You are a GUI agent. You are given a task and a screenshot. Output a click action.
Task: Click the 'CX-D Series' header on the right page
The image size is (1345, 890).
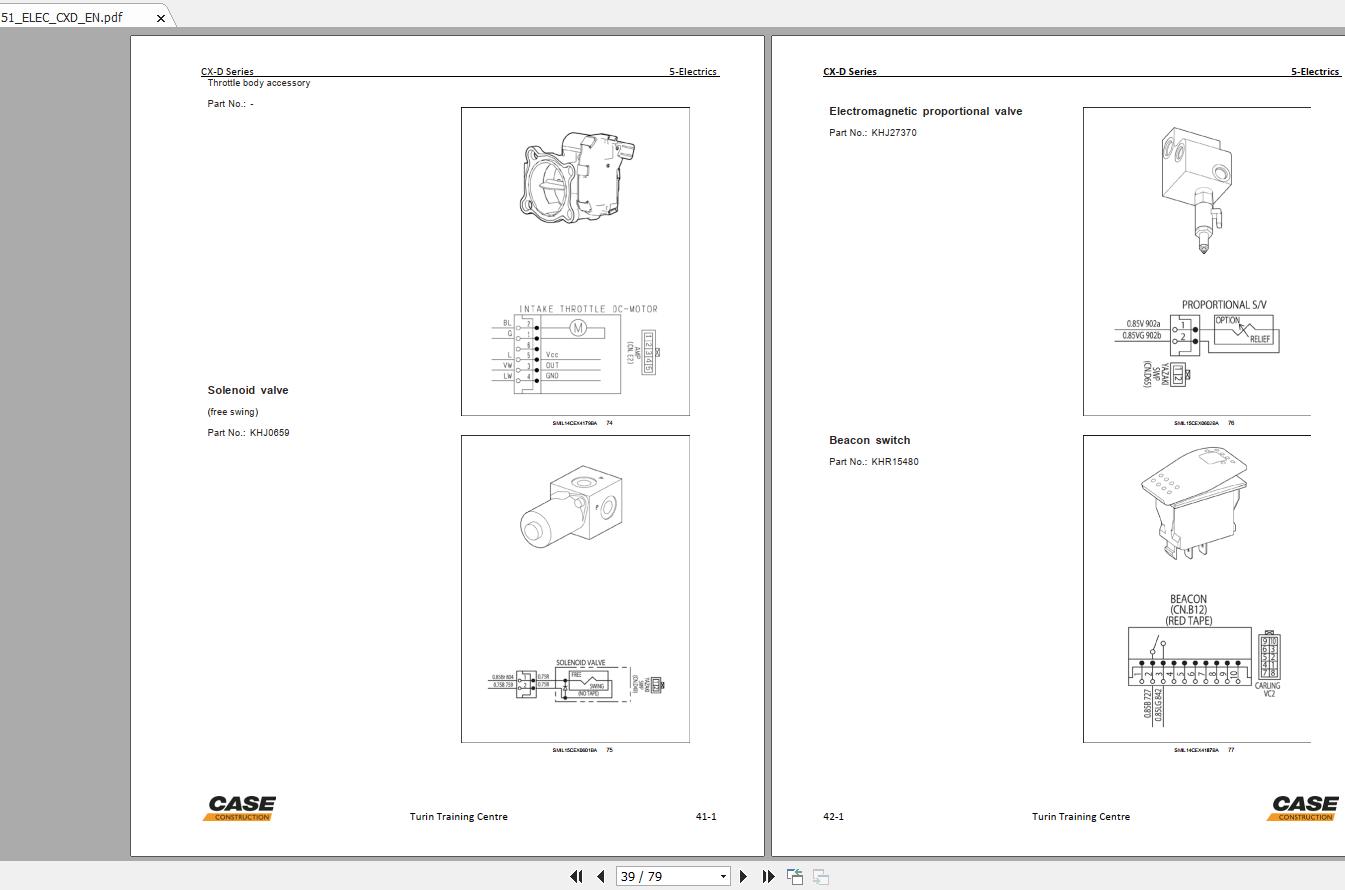click(x=850, y=72)
